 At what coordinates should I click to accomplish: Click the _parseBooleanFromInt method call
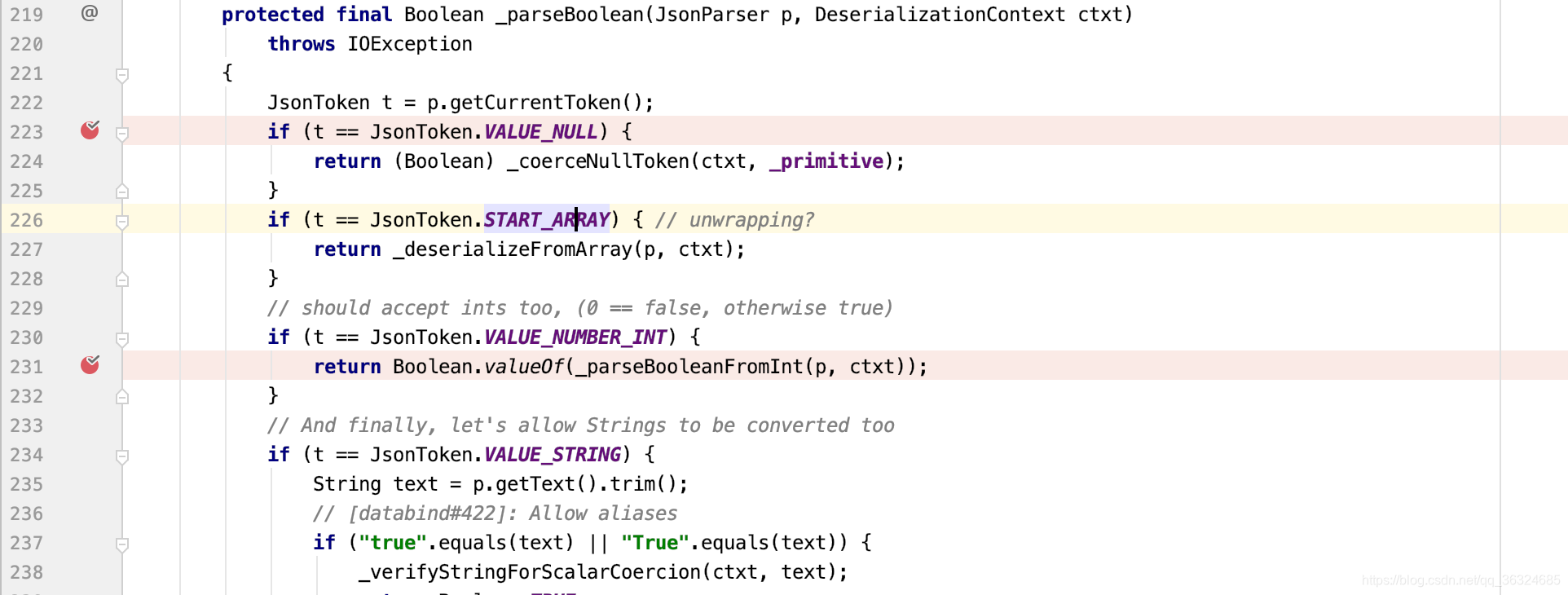tap(689, 367)
